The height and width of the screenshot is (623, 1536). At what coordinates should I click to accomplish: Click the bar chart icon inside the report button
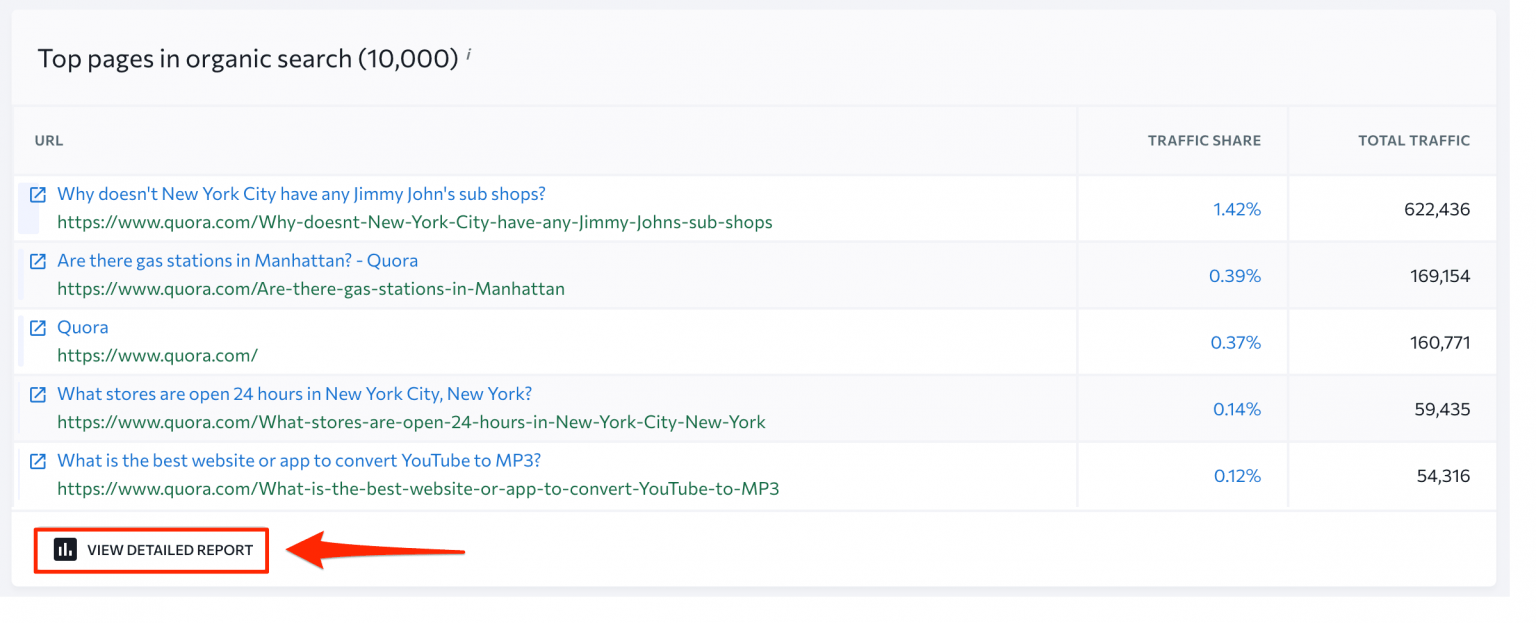pyautogui.click(x=64, y=549)
